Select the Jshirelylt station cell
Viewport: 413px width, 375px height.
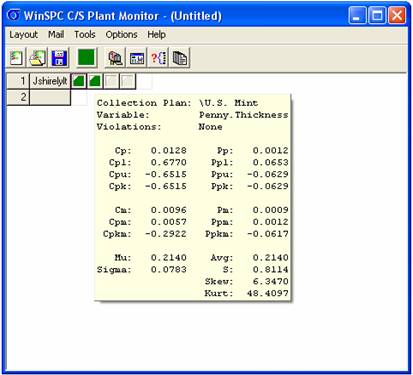50,81
